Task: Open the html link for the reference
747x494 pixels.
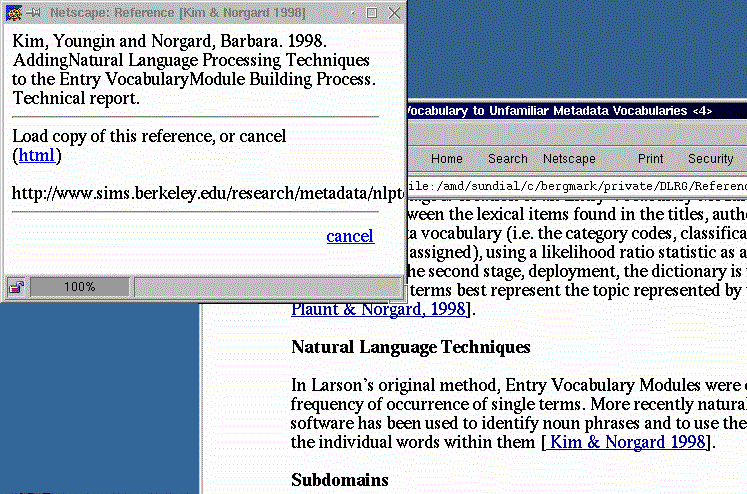Action: pyautogui.click(x=38, y=155)
